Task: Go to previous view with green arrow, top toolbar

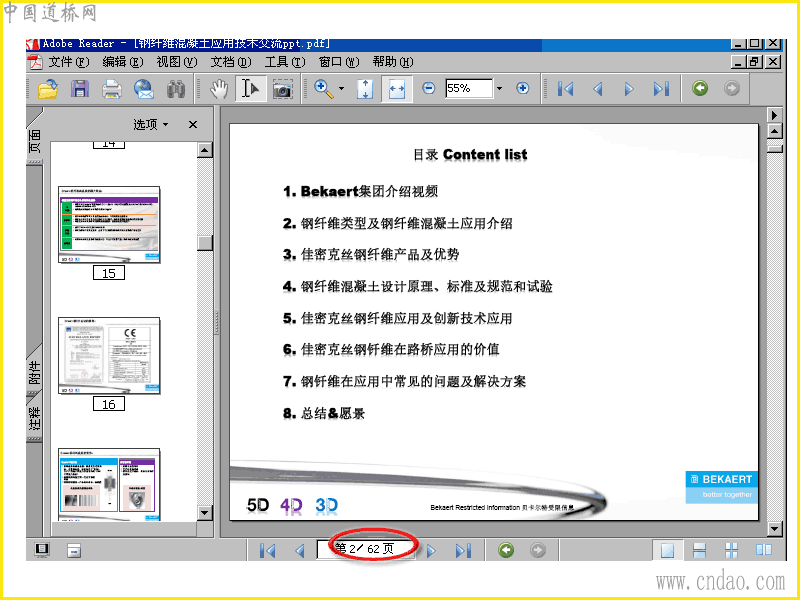Action: 700,88
